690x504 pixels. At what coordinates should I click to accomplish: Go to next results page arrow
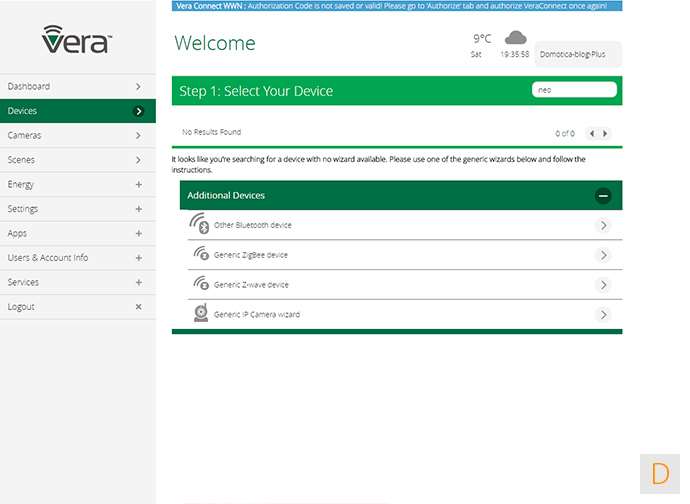[x=605, y=133]
